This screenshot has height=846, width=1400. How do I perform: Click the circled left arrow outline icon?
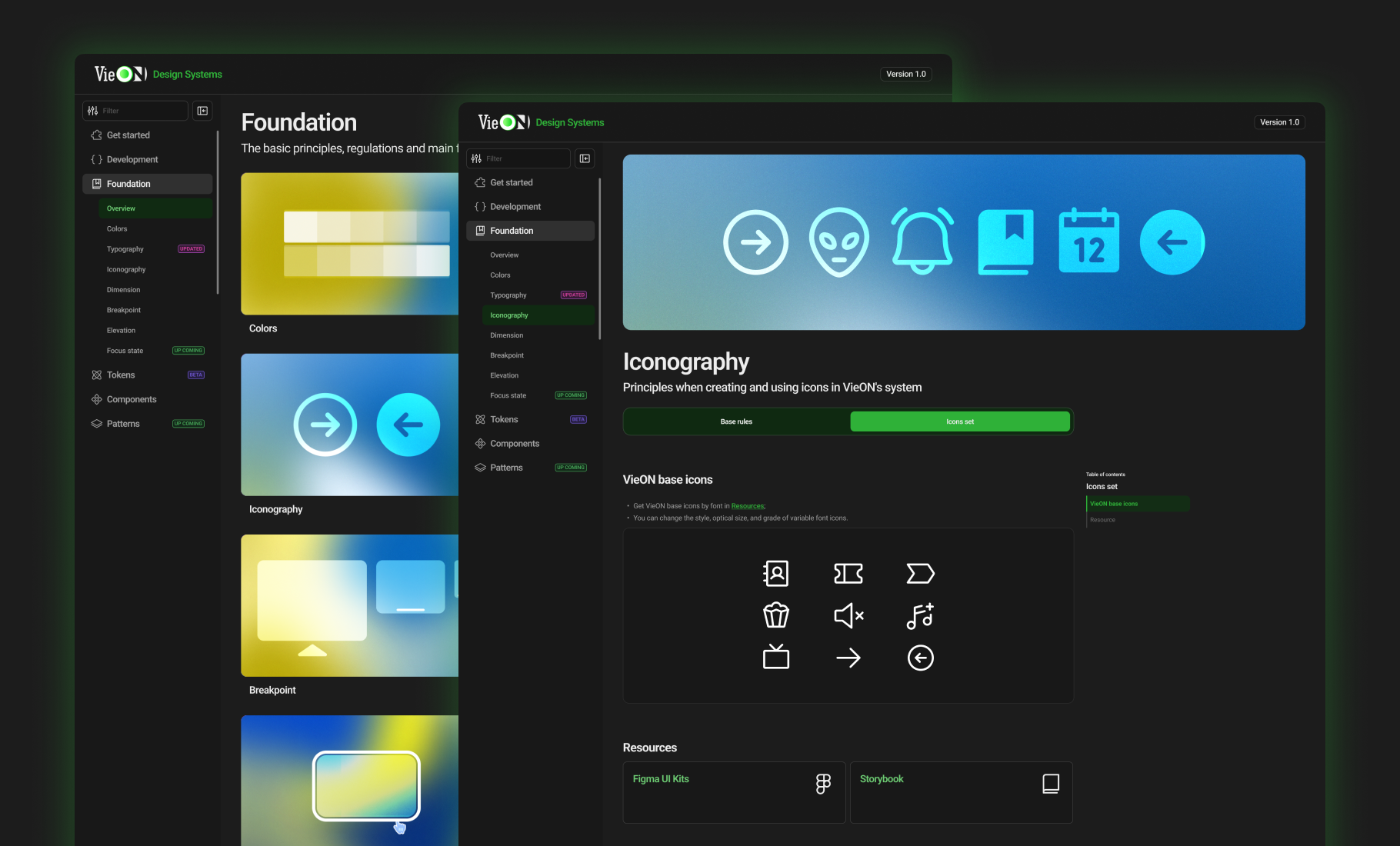pos(920,658)
